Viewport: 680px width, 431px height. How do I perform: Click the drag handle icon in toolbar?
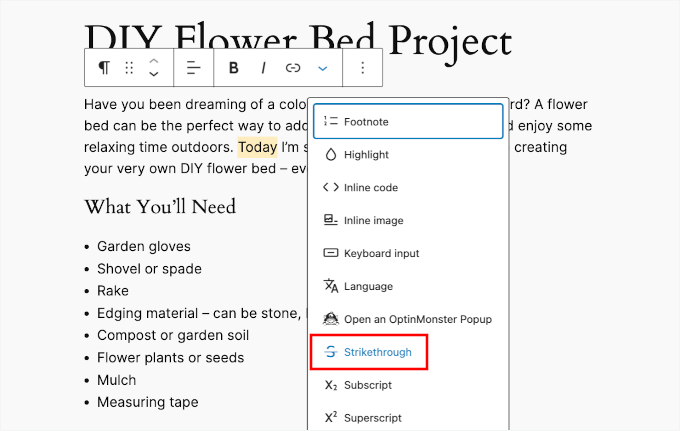pos(129,68)
